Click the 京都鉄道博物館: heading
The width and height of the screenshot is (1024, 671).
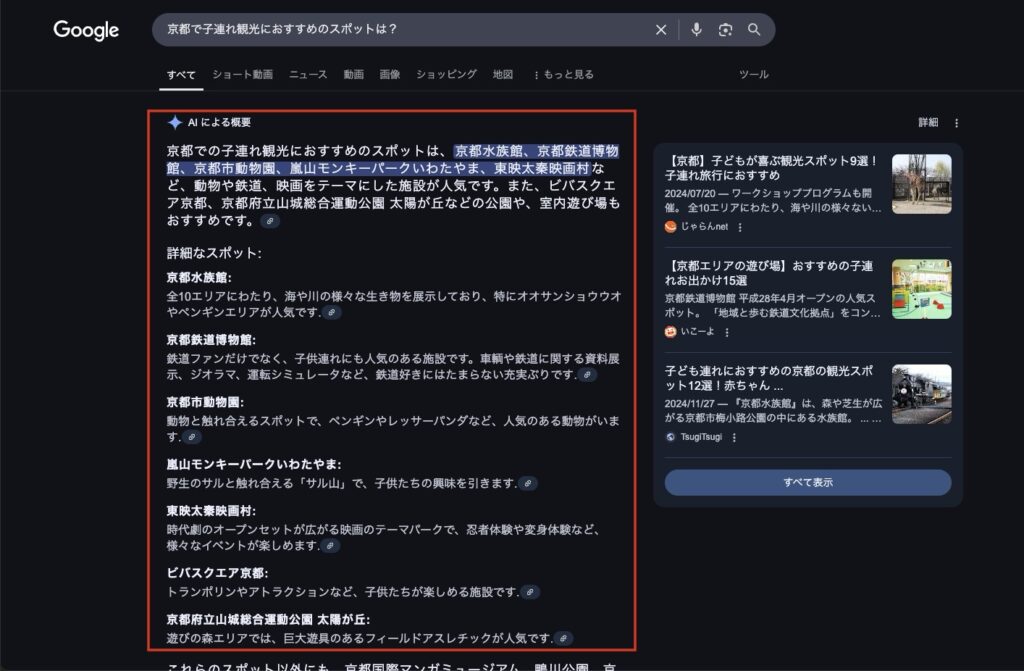pyautogui.click(x=212, y=340)
